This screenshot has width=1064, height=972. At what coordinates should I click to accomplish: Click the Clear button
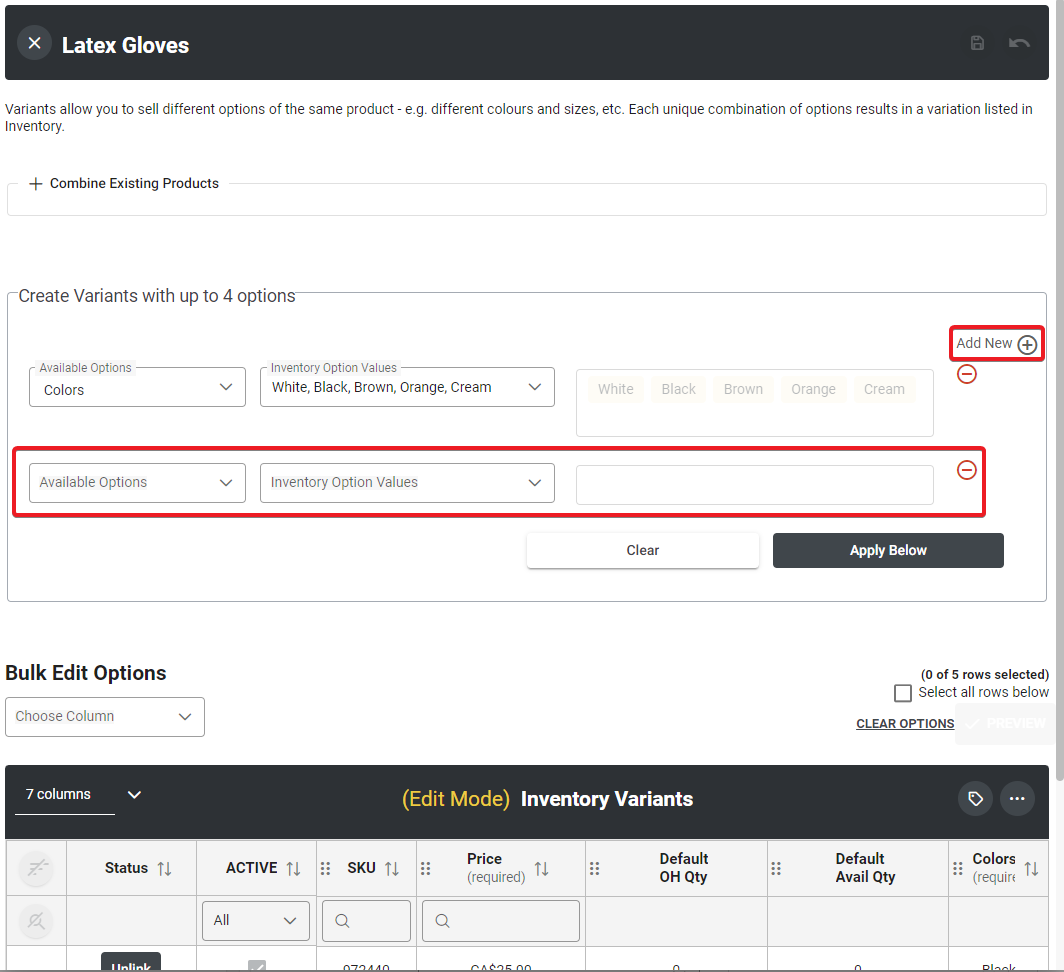pyautogui.click(x=642, y=550)
